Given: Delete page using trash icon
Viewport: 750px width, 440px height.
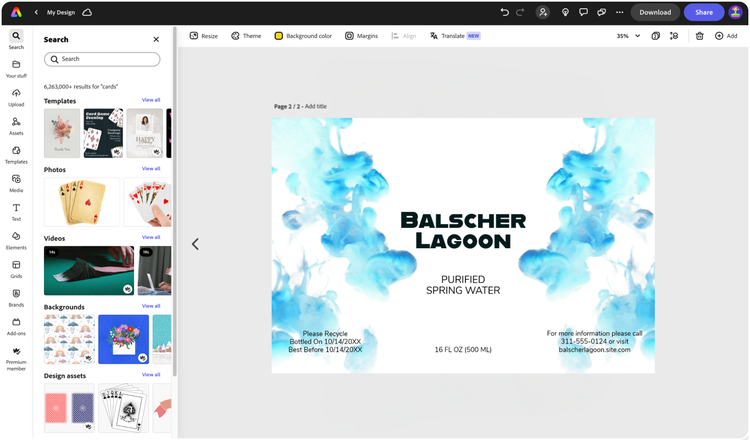Looking at the screenshot, I should [x=699, y=36].
